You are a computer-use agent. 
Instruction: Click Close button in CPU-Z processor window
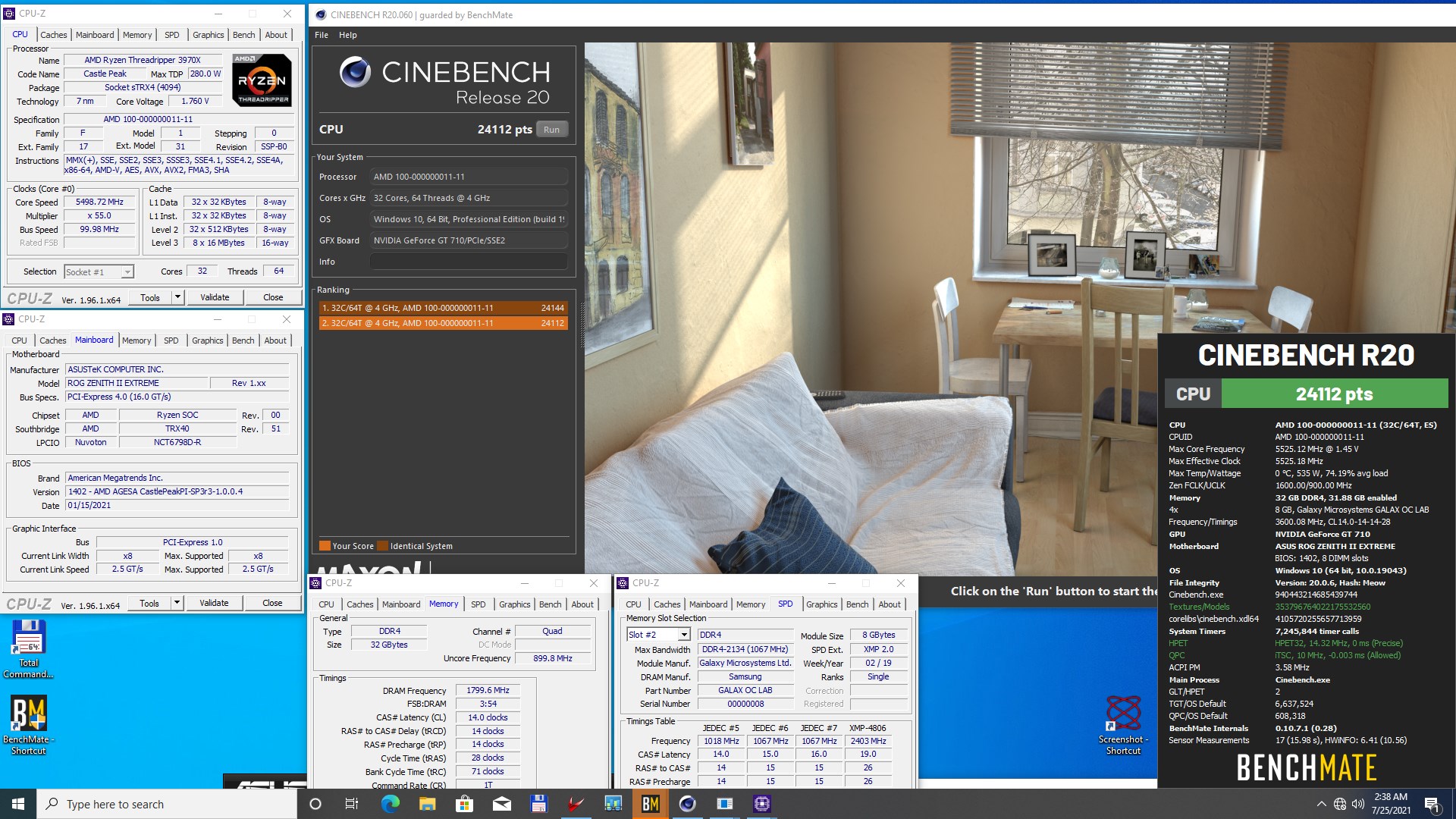coord(273,297)
